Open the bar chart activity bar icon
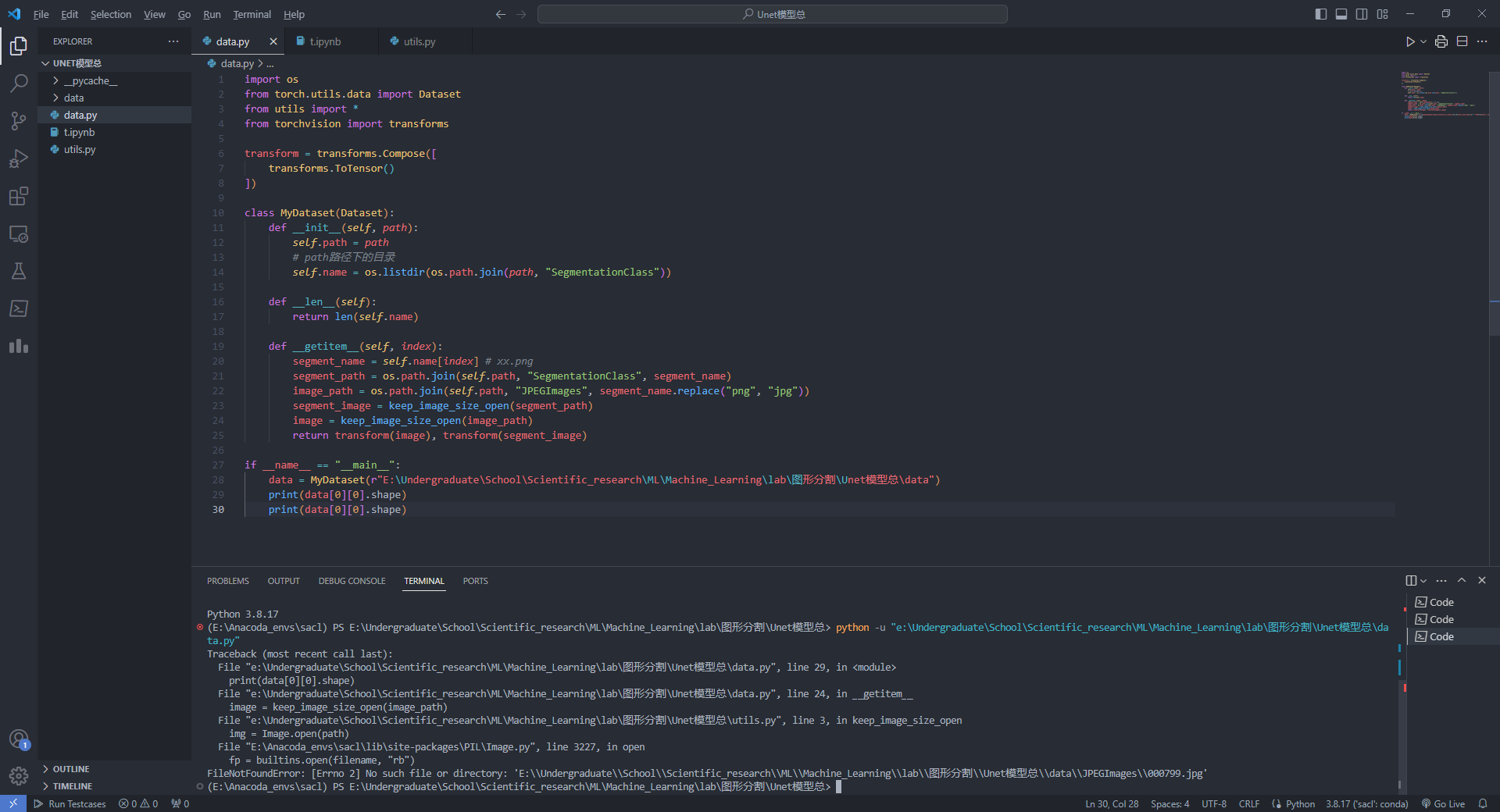The width and height of the screenshot is (1500, 812). 19,346
